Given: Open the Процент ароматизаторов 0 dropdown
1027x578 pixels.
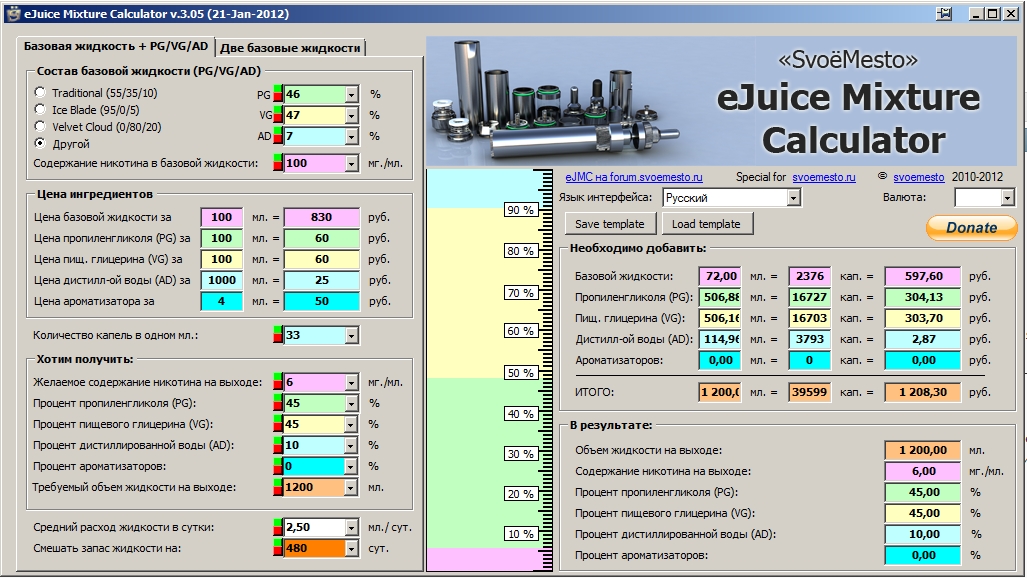Looking at the screenshot, I should coord(352,466).
